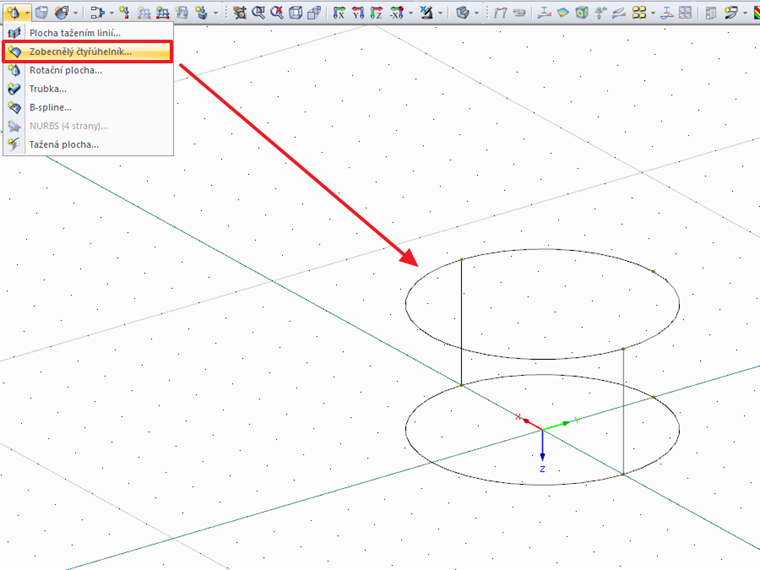Click the sticky note pen icon
Screen dimensions: 760x570
pos(730,12)
